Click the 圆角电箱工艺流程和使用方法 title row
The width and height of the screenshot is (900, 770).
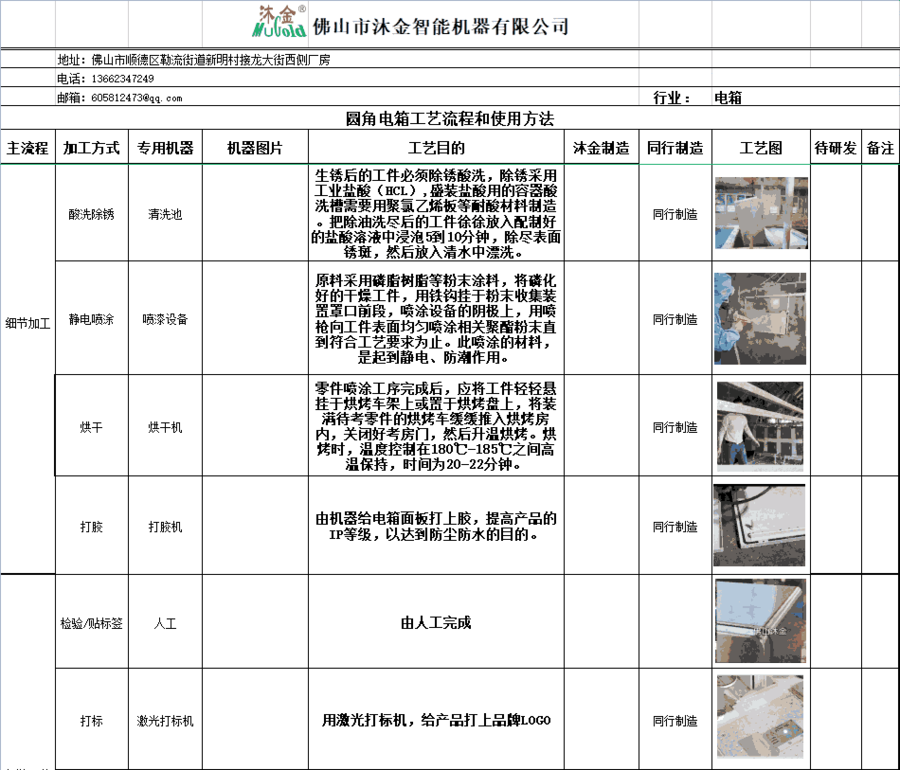[449, 119]
